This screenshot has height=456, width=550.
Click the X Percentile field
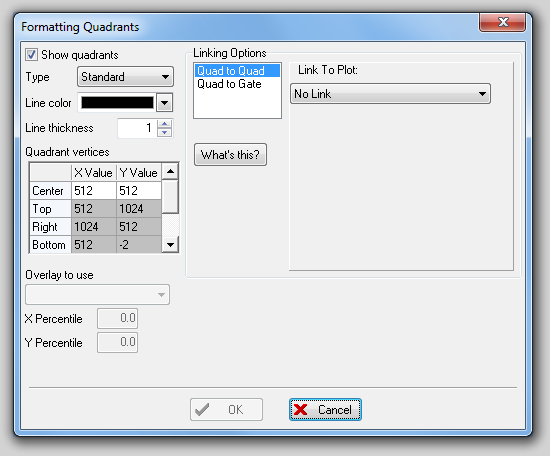118,318
